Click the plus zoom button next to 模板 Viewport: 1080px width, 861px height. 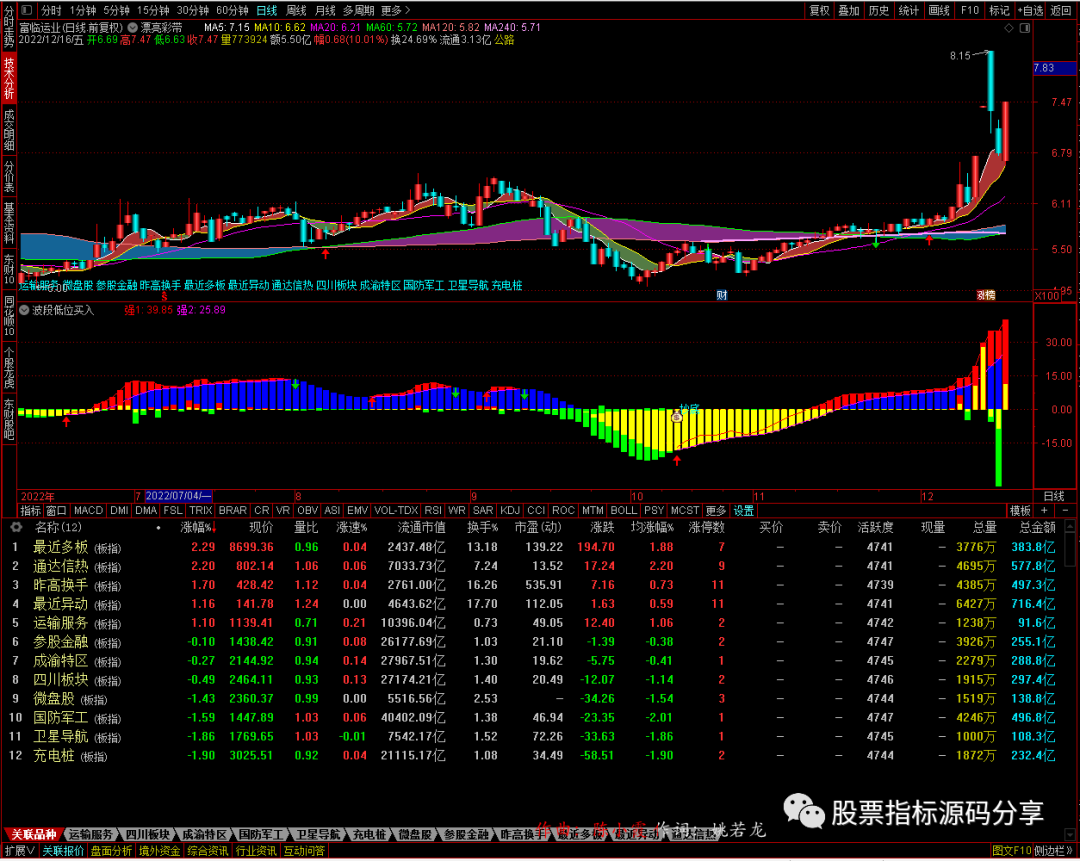click(x=1044, y=510)
